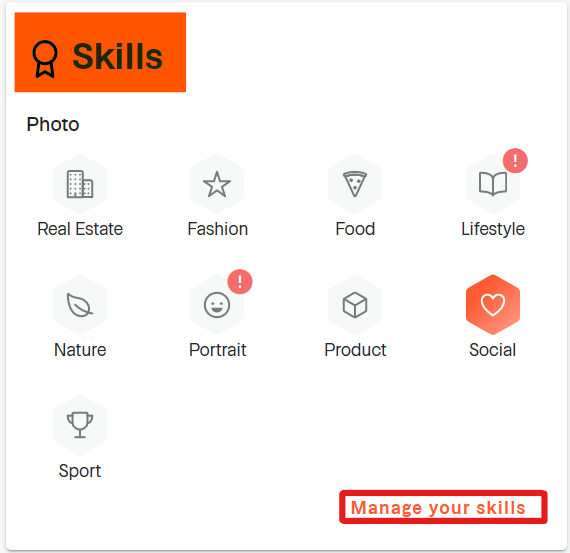570x553 pixels.
Task: Select the Sport trophy icon
Action: point(80,425)
